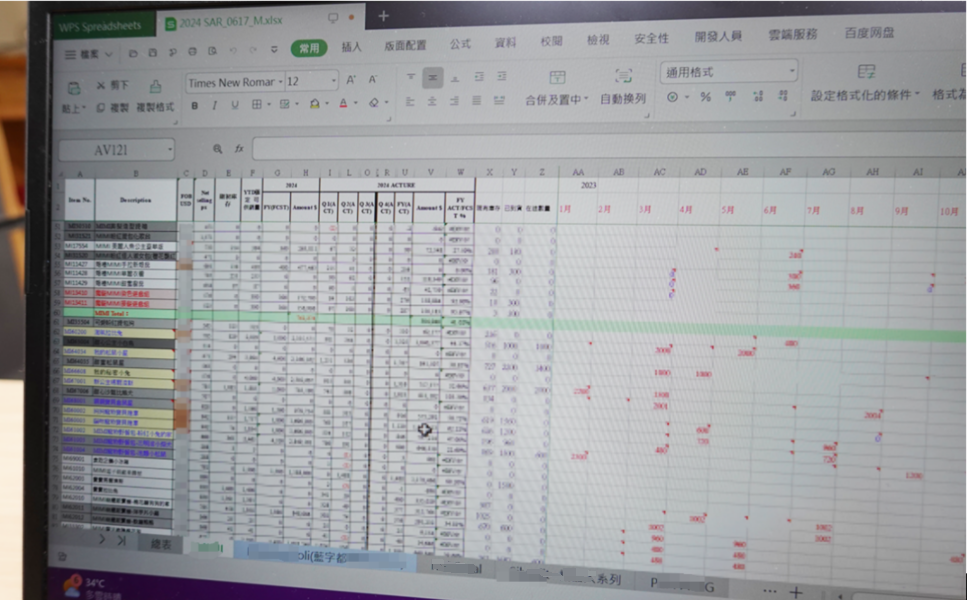
Task: Toggle italic formatting
Action: point(214,105)
